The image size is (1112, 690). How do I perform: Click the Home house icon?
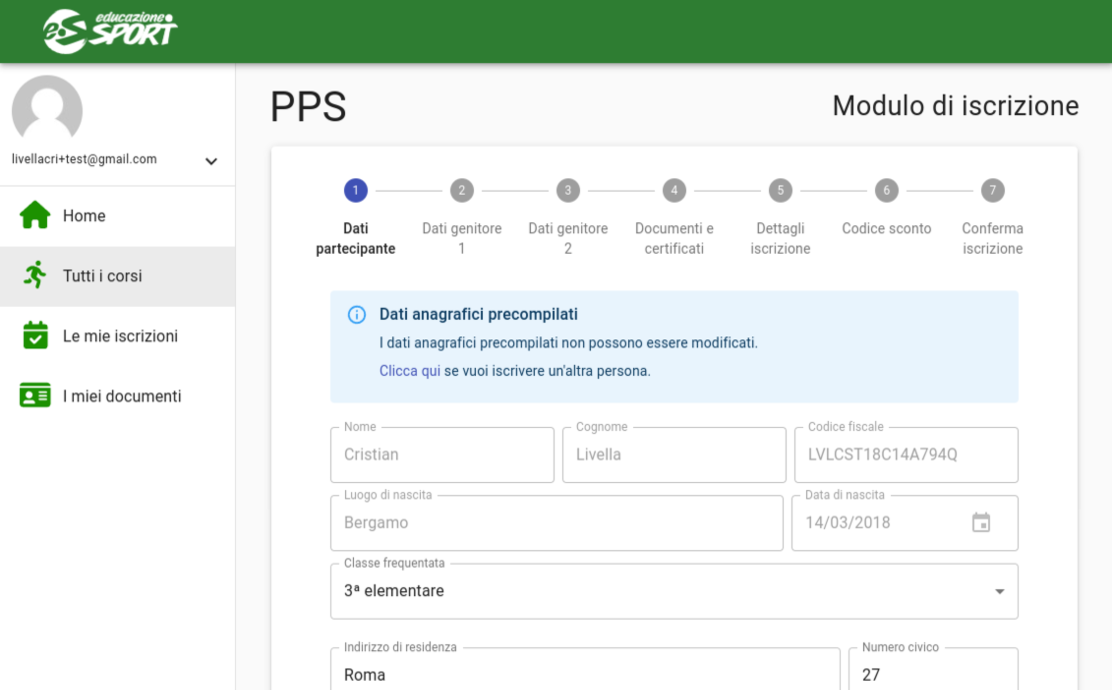coord(35,216)
